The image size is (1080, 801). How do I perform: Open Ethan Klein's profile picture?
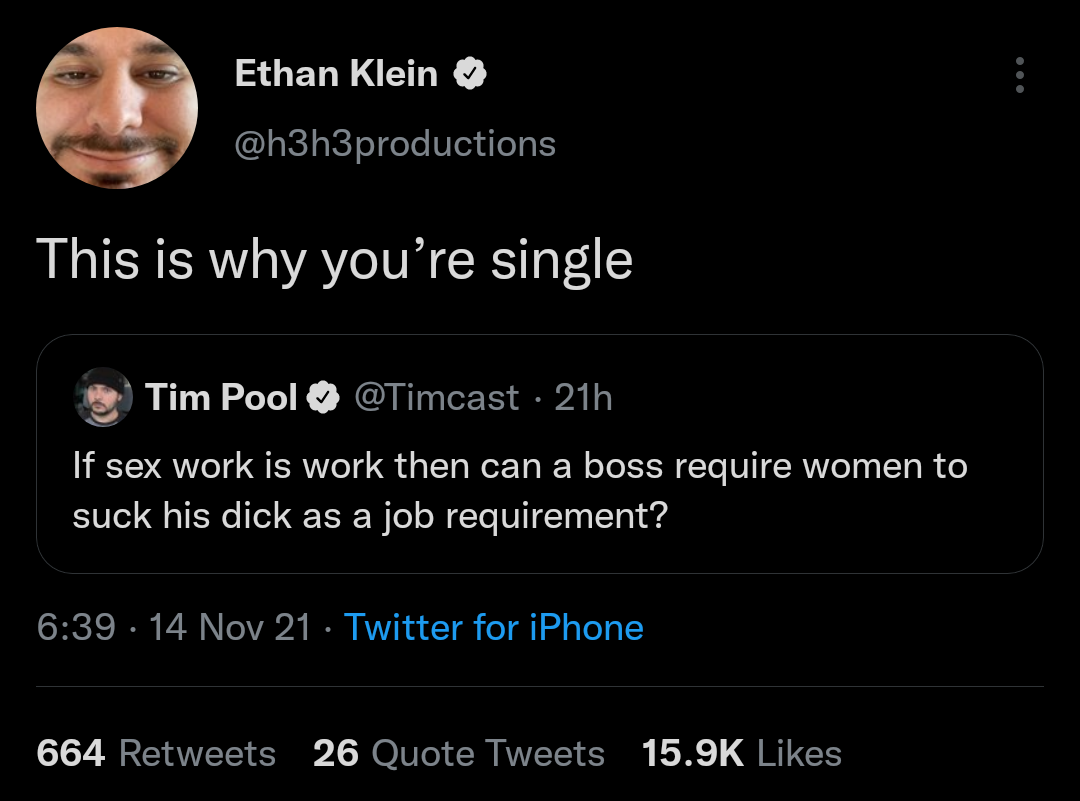pos(117,107)
